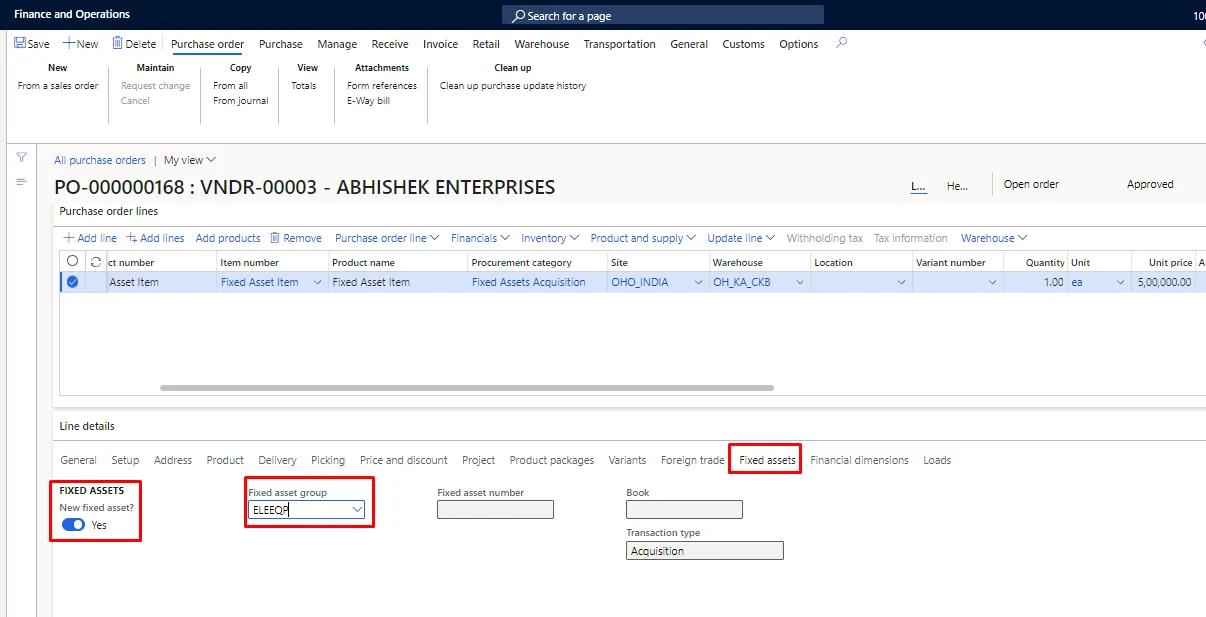
Task: Click Copy From all button
Action: 230,86
